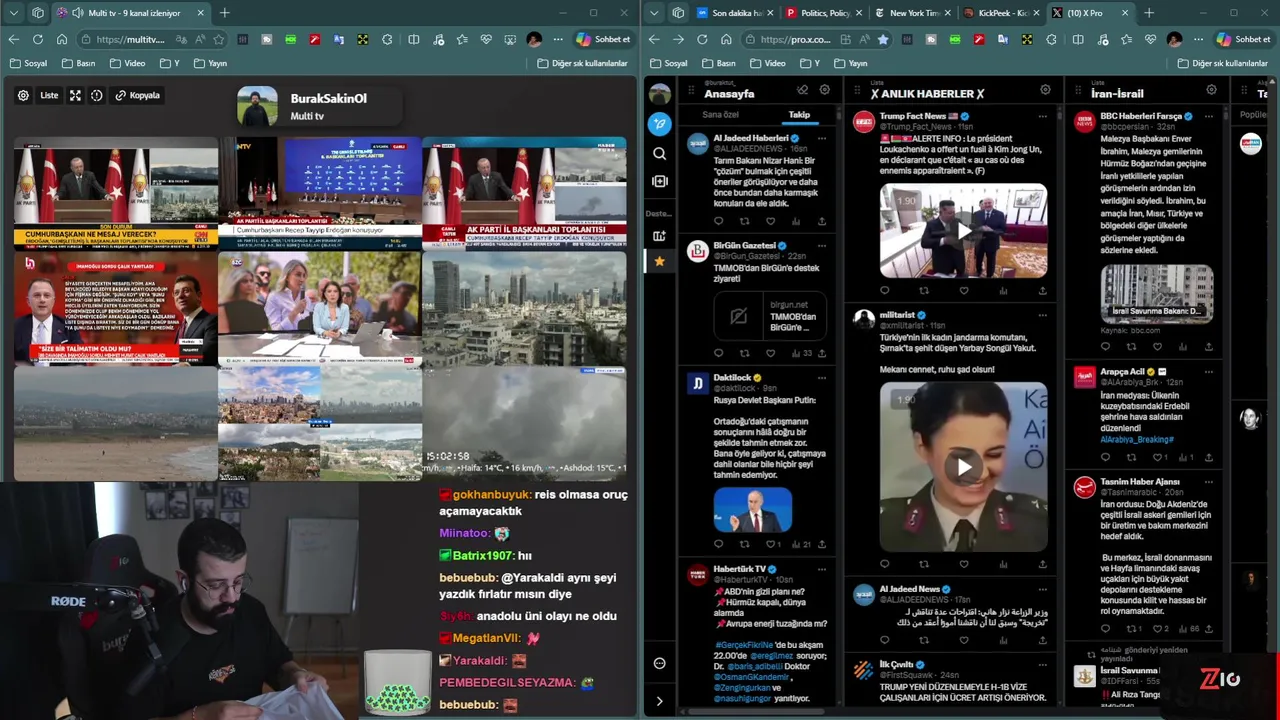1280x720 pixels.
Task: Open a new tab in right browser window
Action: 1148,13
